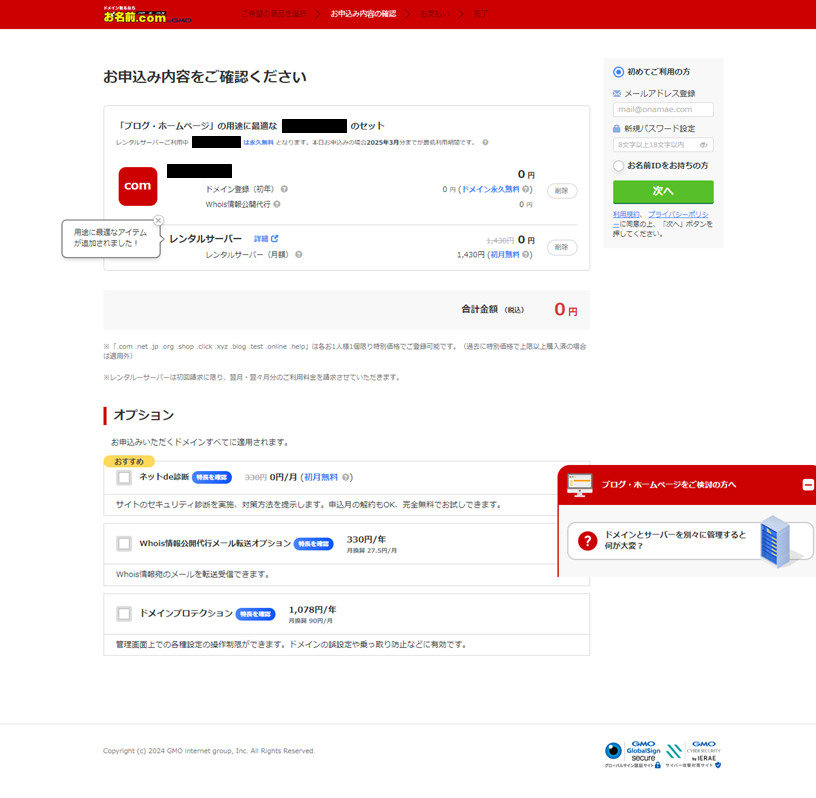
Task: Click the email address input field
Action: pos(663,109)
